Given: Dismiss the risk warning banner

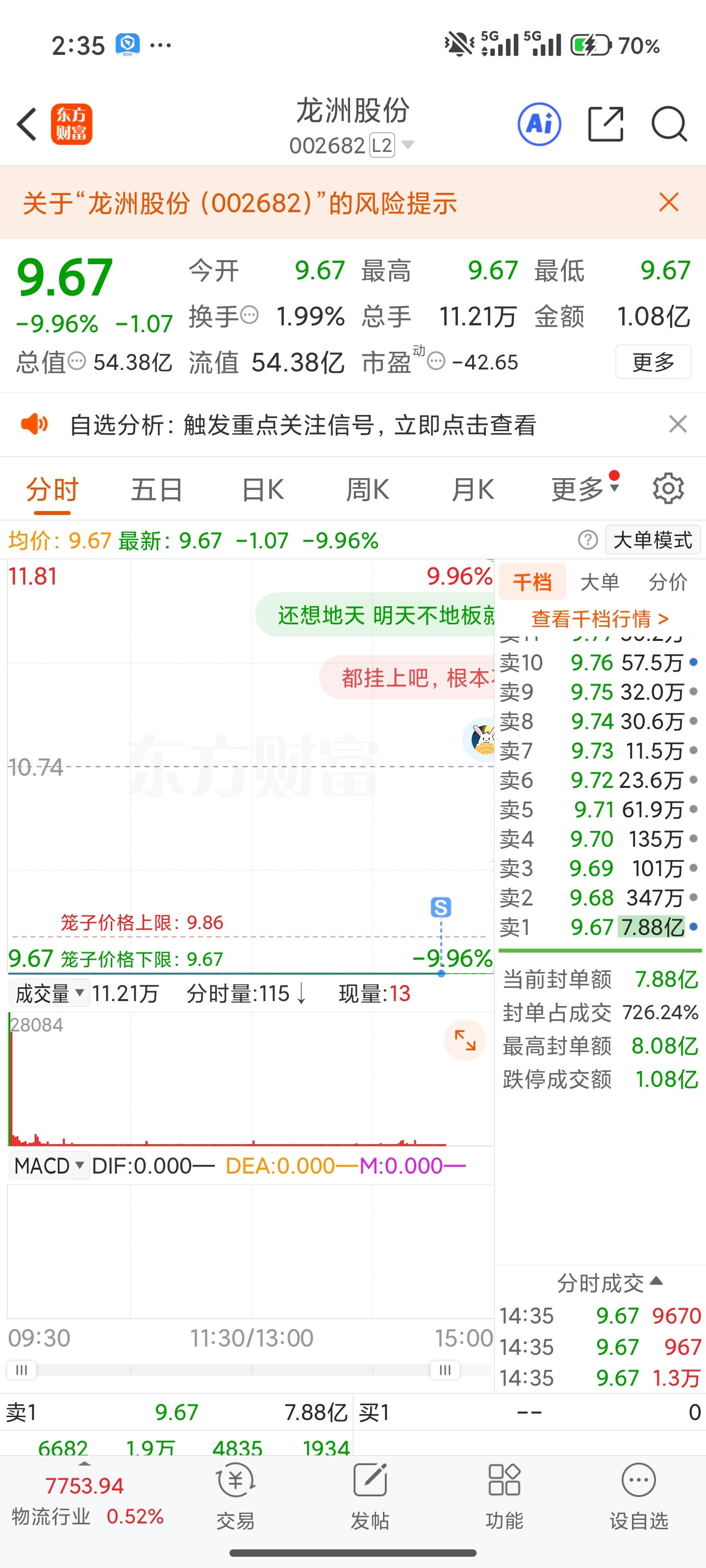Looking at the screenshot, I should pyautogui.click(x=669, y=202).
